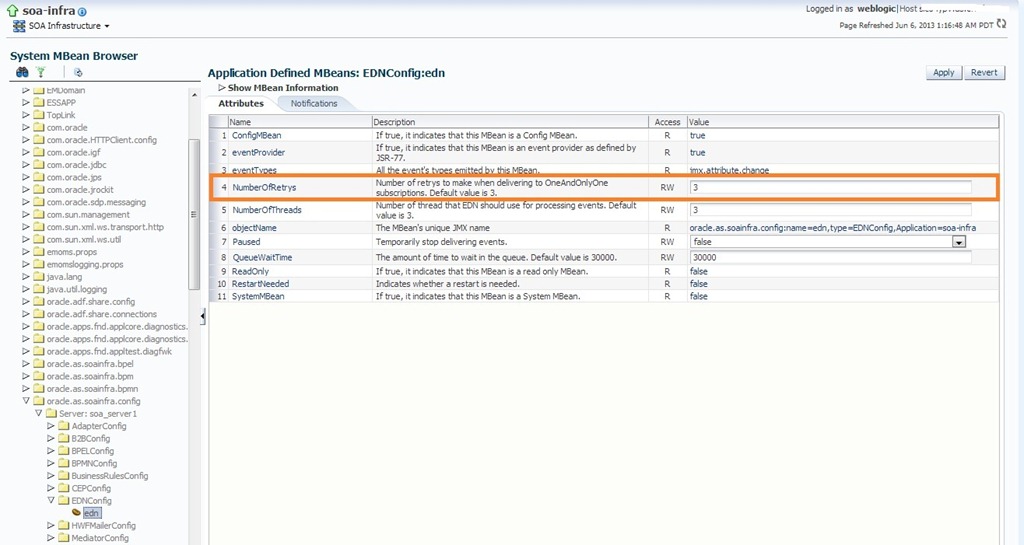Open the Paused value dropdown
This screenshot has height=545, width=1024.
[958, 242]
